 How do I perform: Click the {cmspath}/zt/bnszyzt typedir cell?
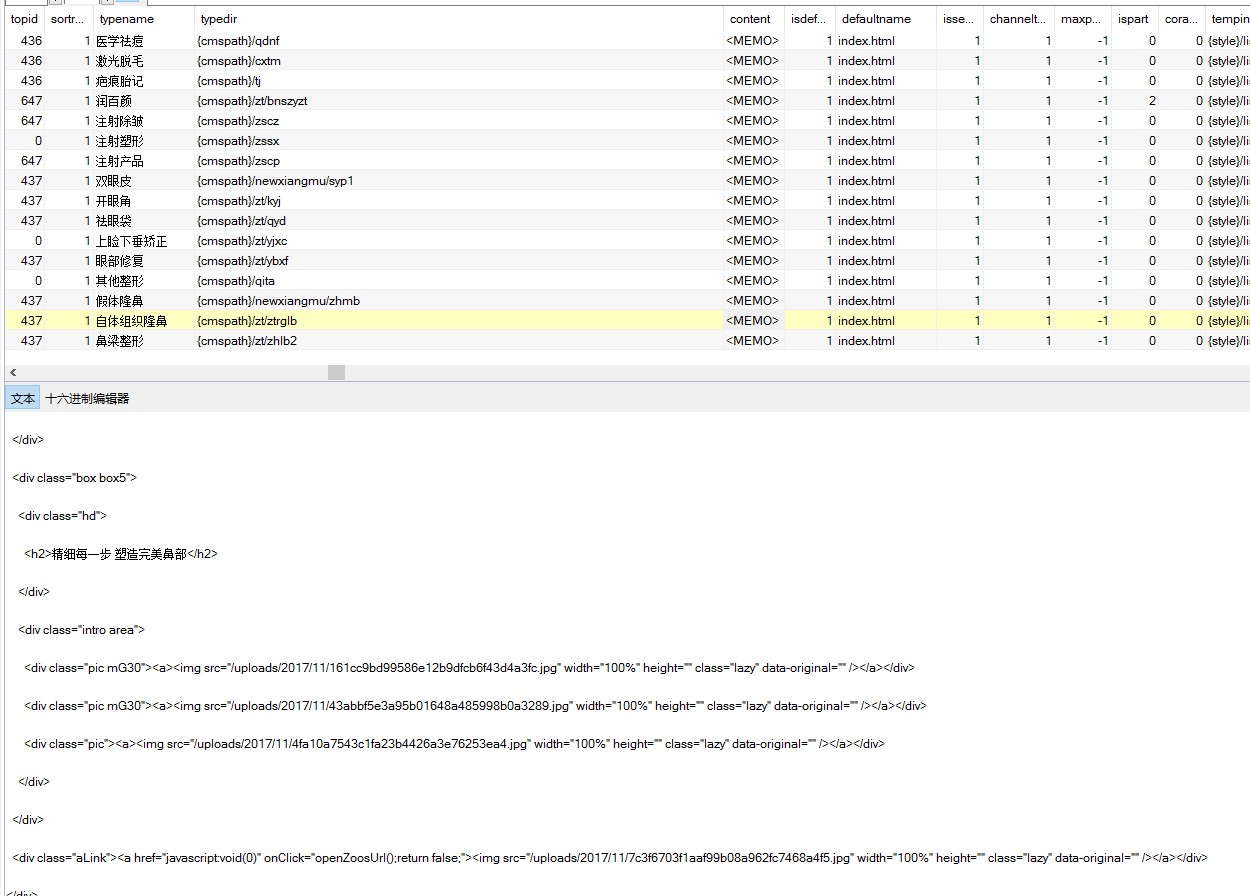click(458, 101)
